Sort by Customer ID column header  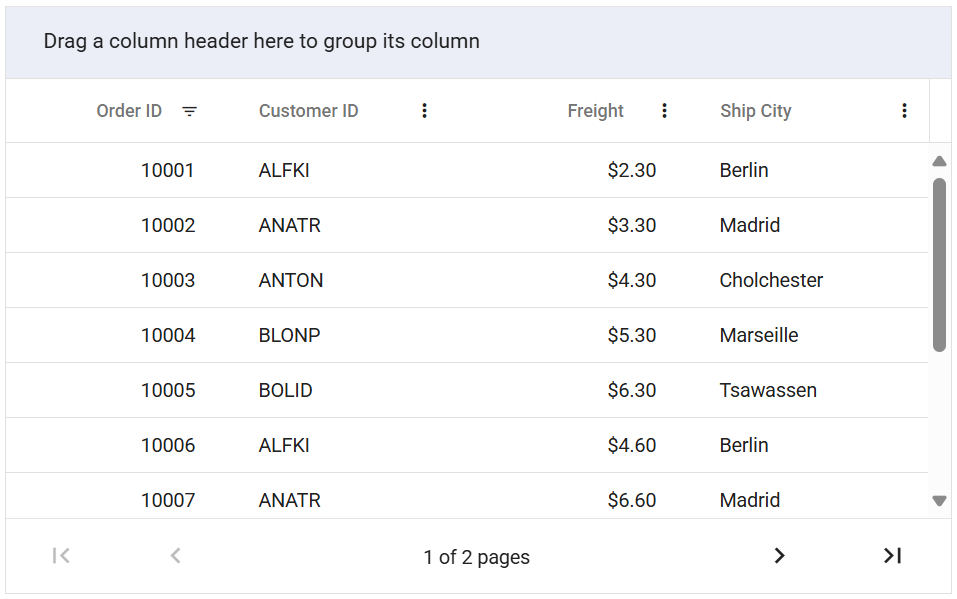pos(308,111)
